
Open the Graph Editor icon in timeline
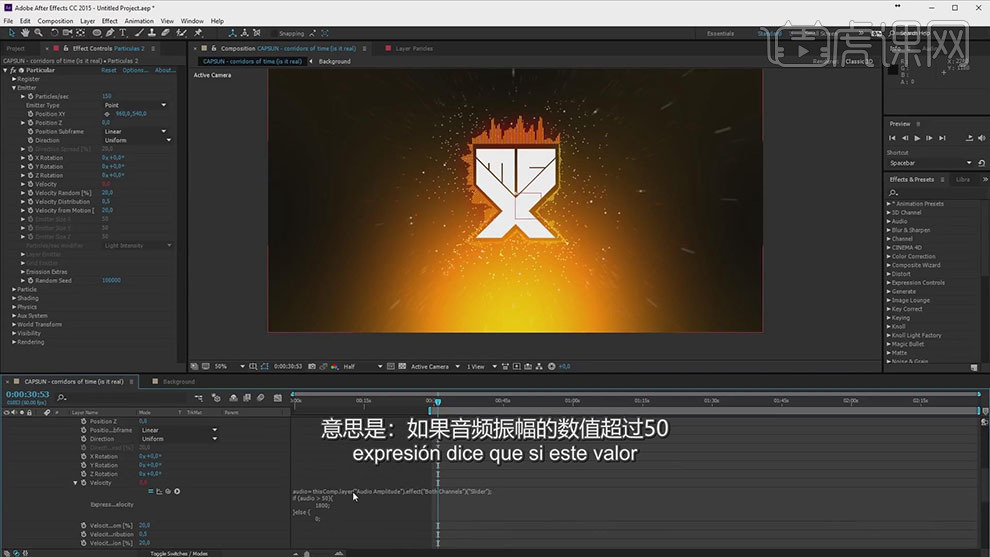point(278,398)
